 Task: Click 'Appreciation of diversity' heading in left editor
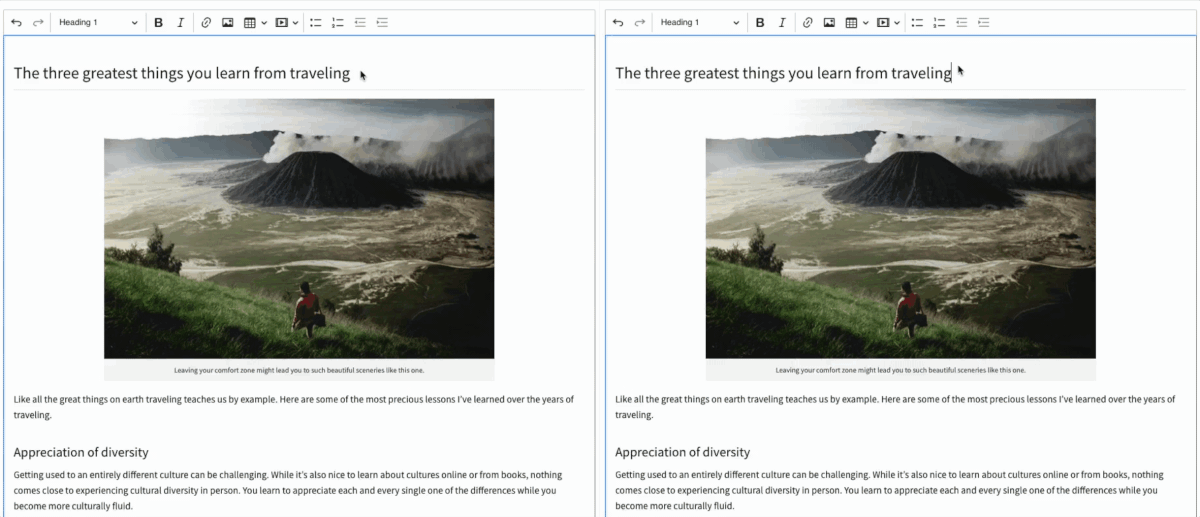pyautogui.click(x=81, y=452)
